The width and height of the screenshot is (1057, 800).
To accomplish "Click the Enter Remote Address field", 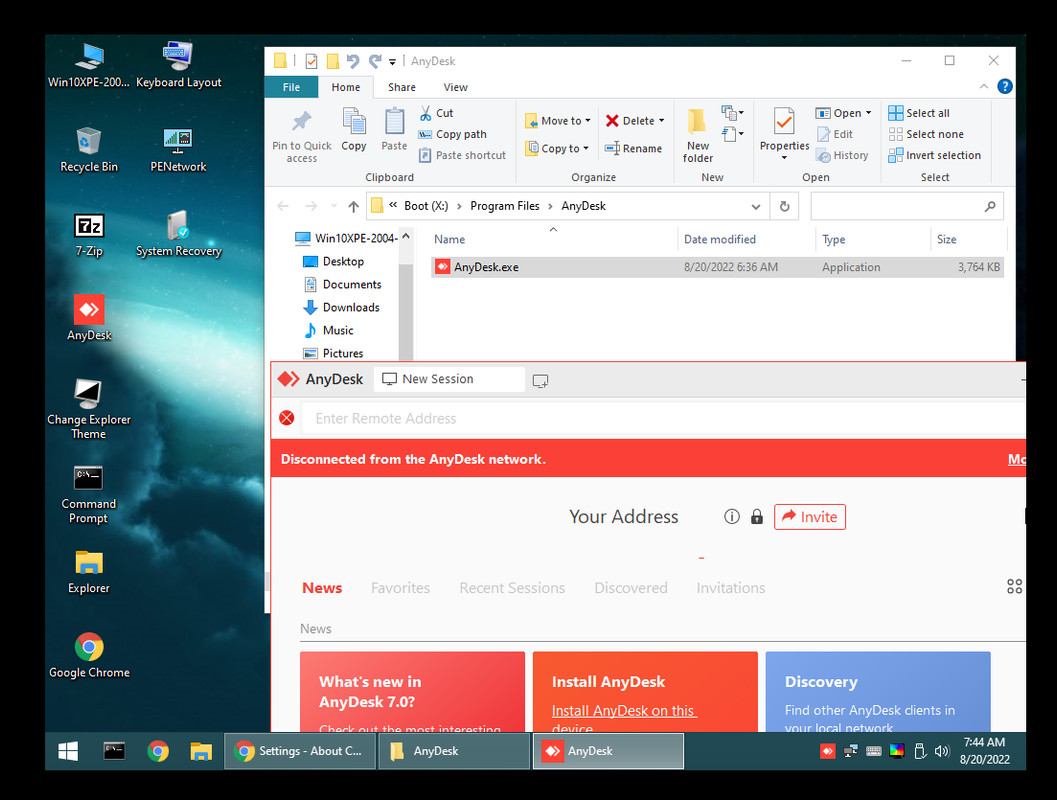I will tap(663, 419).
